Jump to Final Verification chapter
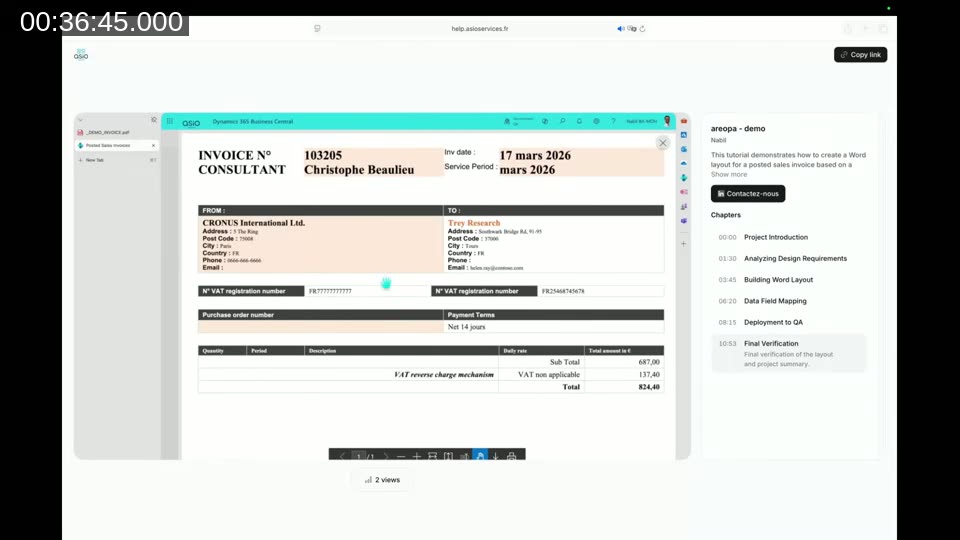The image size is (960, 540). click(x=789, y=353)
